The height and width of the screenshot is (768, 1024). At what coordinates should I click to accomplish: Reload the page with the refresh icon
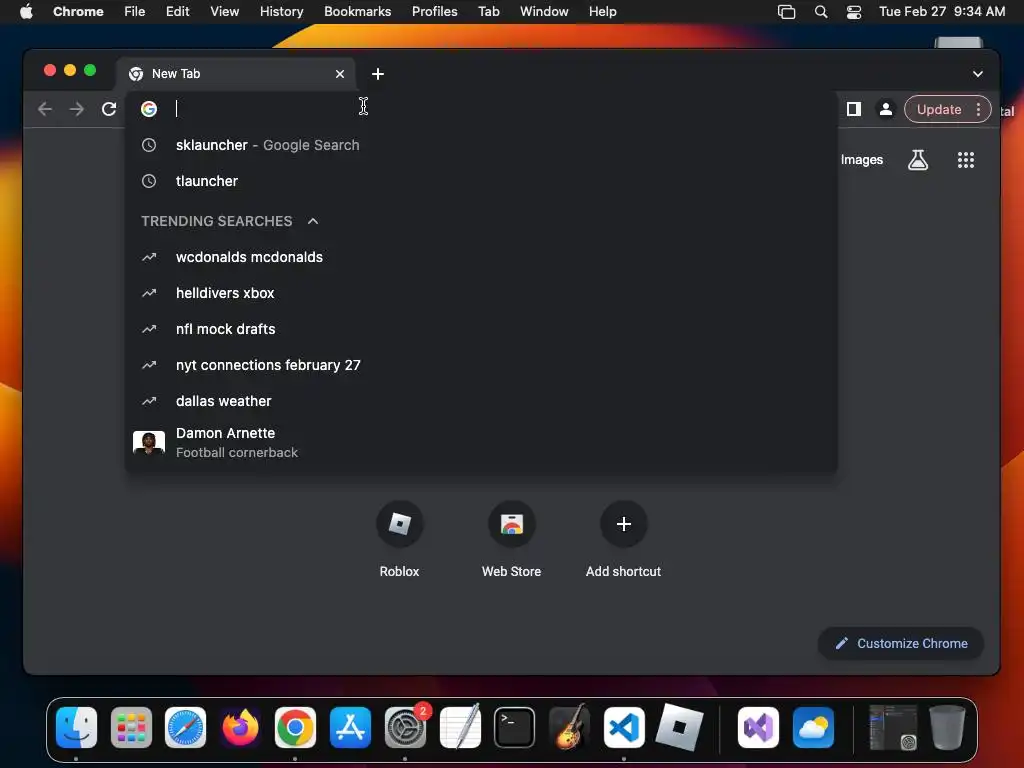coord(109,109)
